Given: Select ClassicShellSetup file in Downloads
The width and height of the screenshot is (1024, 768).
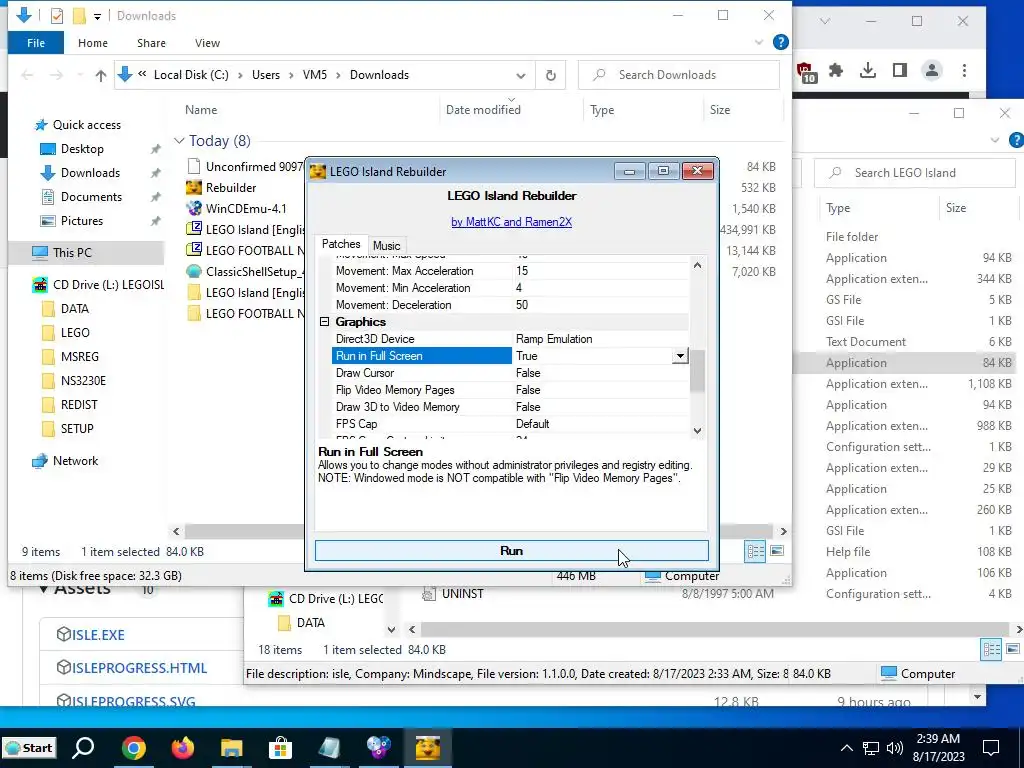Looking at the screenshot, I should [x=246, y=271].
